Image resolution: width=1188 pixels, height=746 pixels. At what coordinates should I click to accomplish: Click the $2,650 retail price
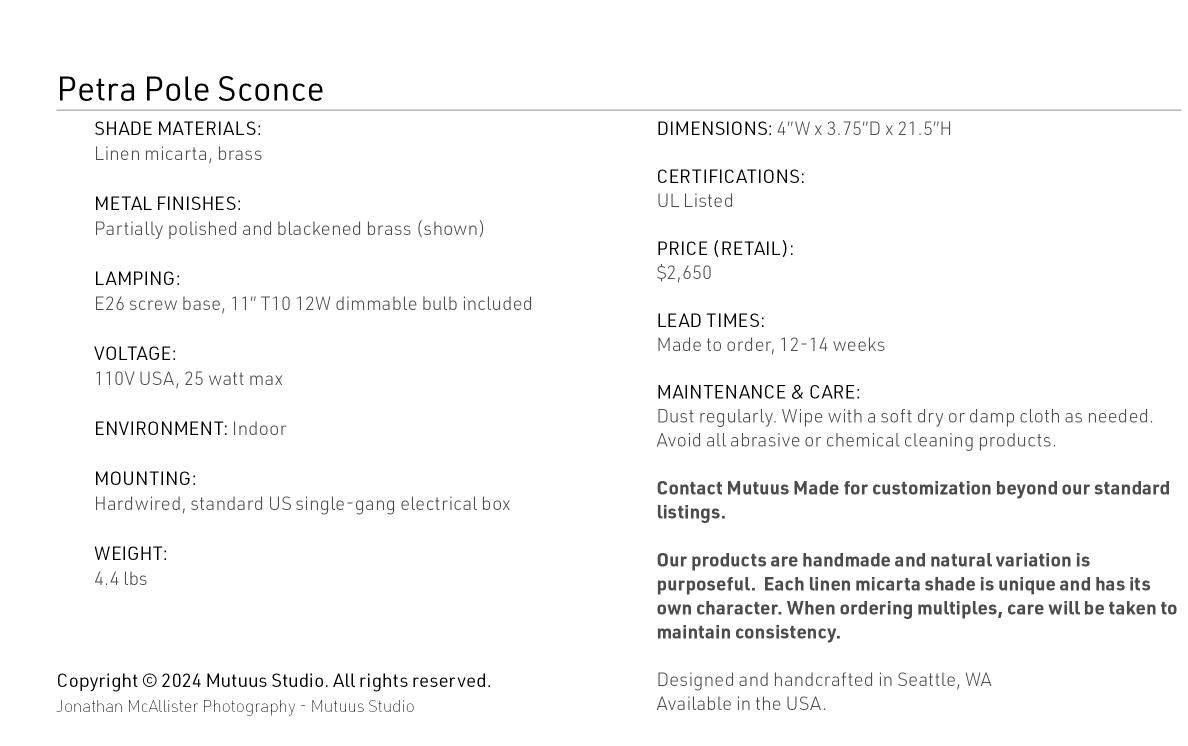coord(684,273)
